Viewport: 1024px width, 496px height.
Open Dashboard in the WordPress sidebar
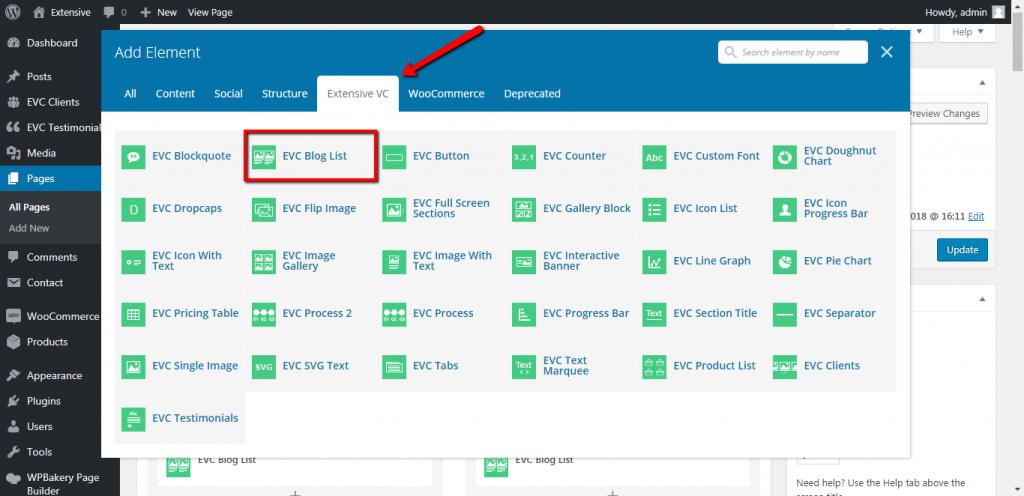[x=50, y=43]
